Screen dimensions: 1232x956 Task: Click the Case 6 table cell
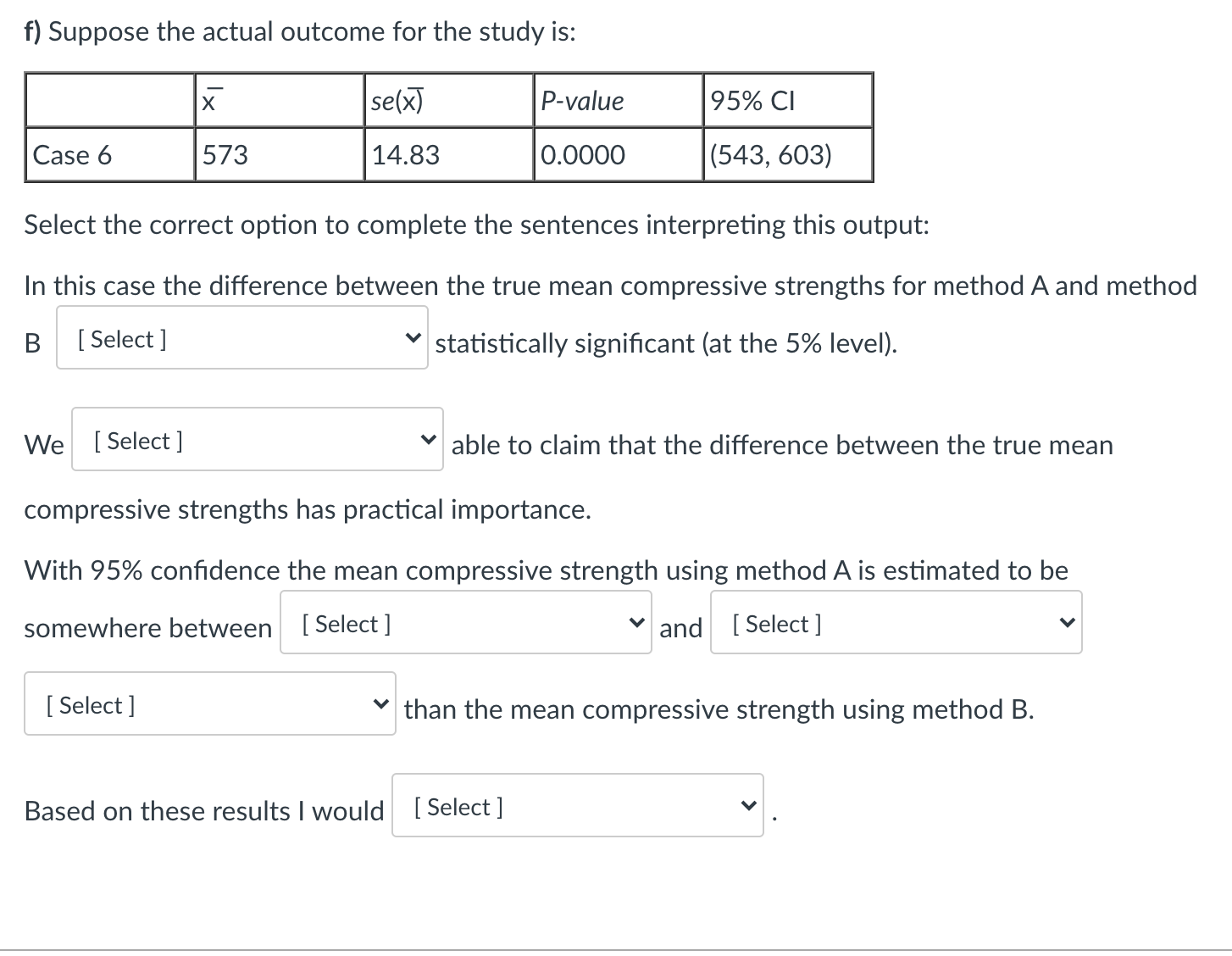point(108,154)
